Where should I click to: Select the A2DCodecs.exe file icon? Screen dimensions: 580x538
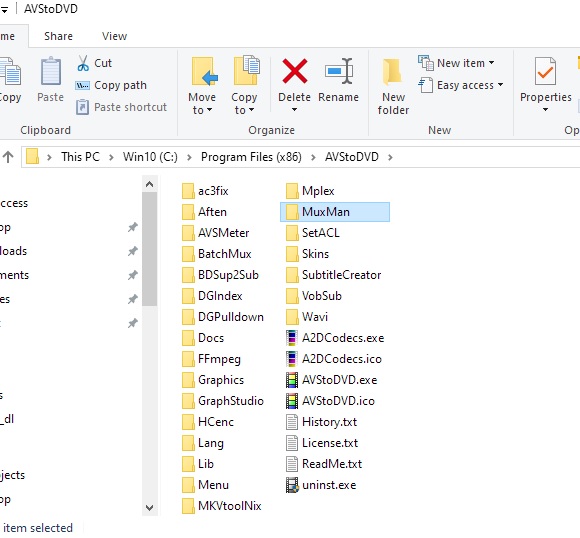point(292,338)
